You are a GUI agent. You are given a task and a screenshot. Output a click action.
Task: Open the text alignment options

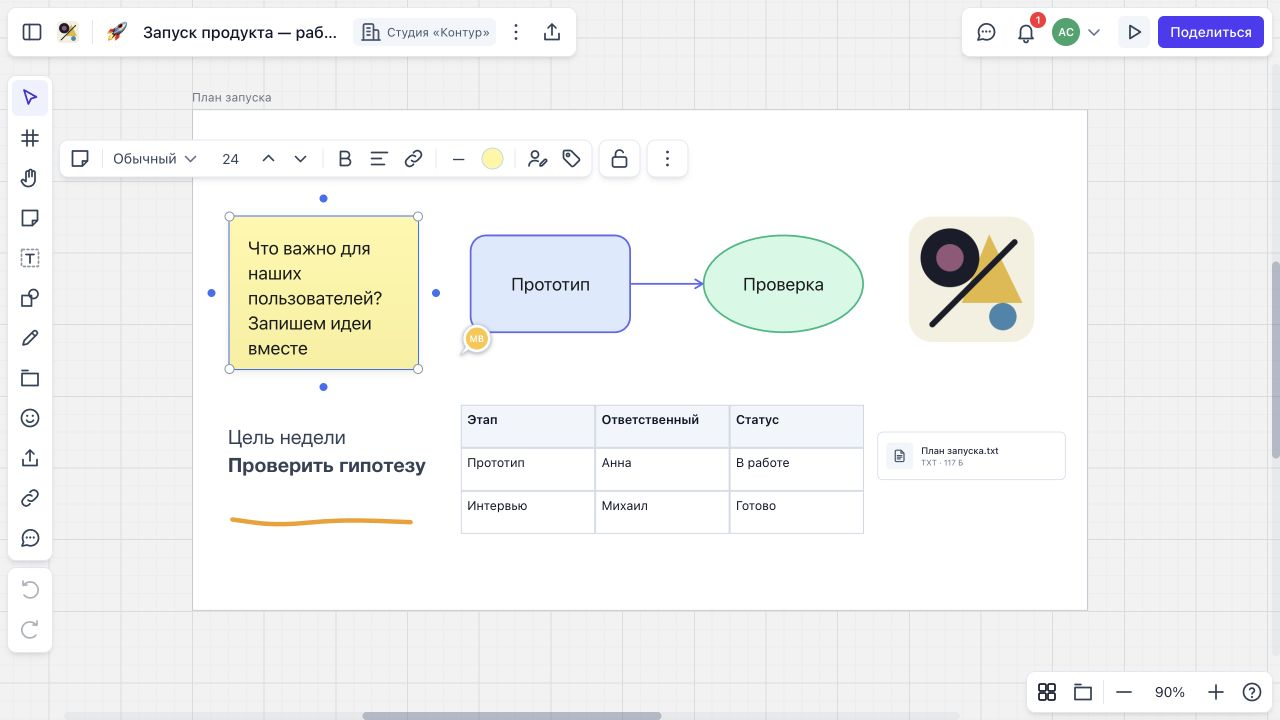[x=379, y=159]
